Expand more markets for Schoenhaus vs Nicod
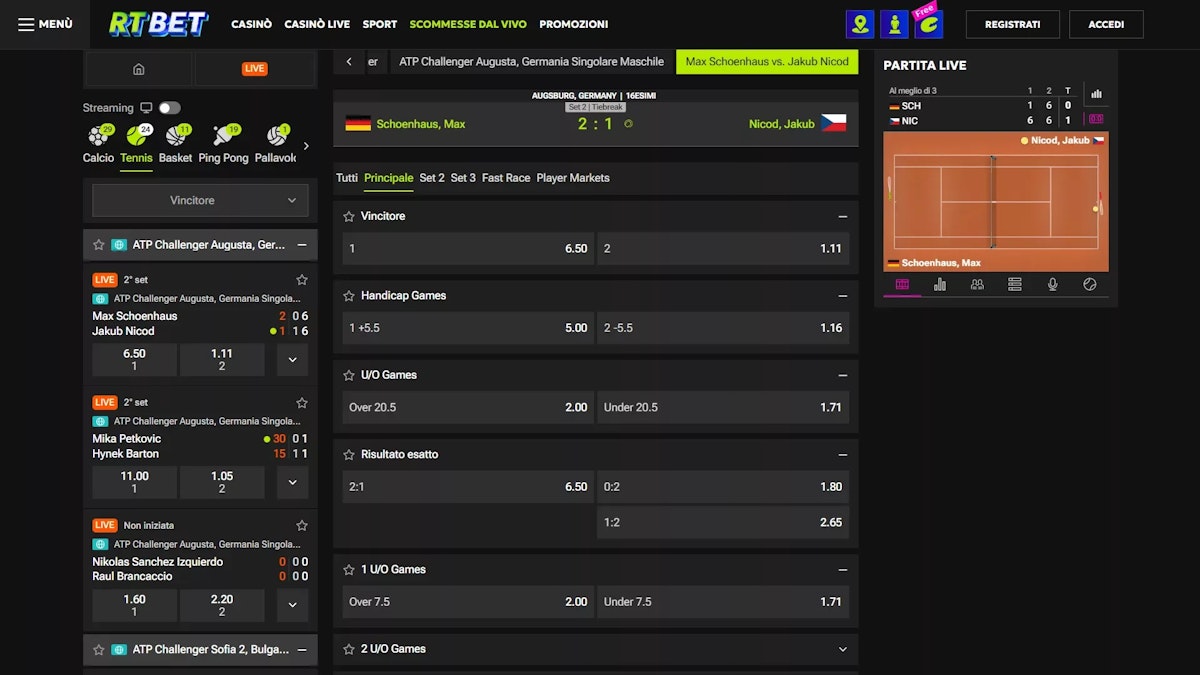This screenshot has height=675, width=1200. [x=292, y=359]
